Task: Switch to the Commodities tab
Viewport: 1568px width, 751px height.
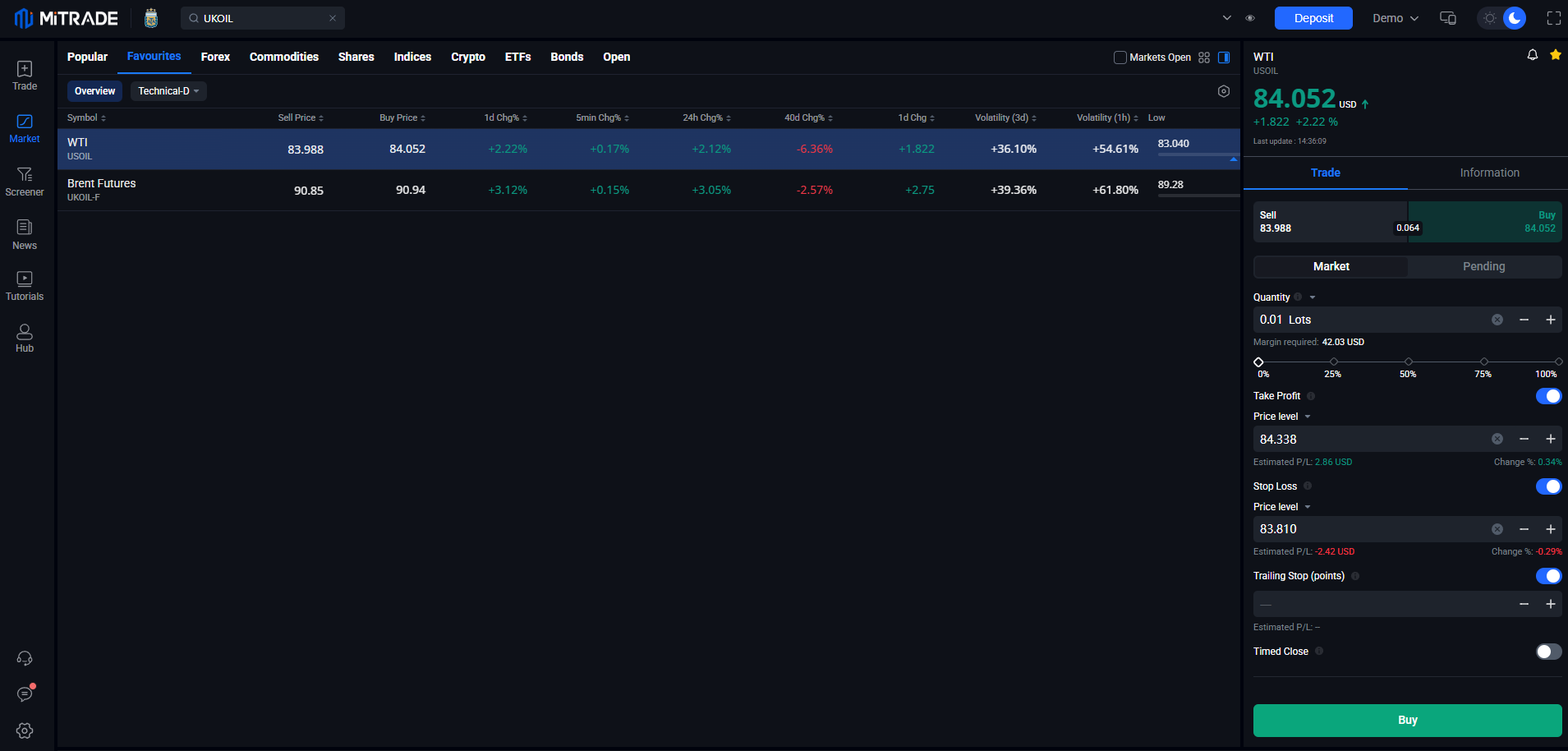Action: click(283, 57)
